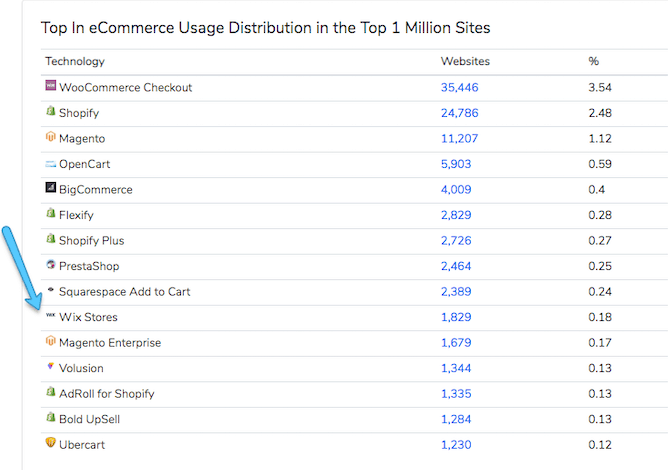Click the Bold UpSell row icon

pyautogui.click(x=51, y=417)
